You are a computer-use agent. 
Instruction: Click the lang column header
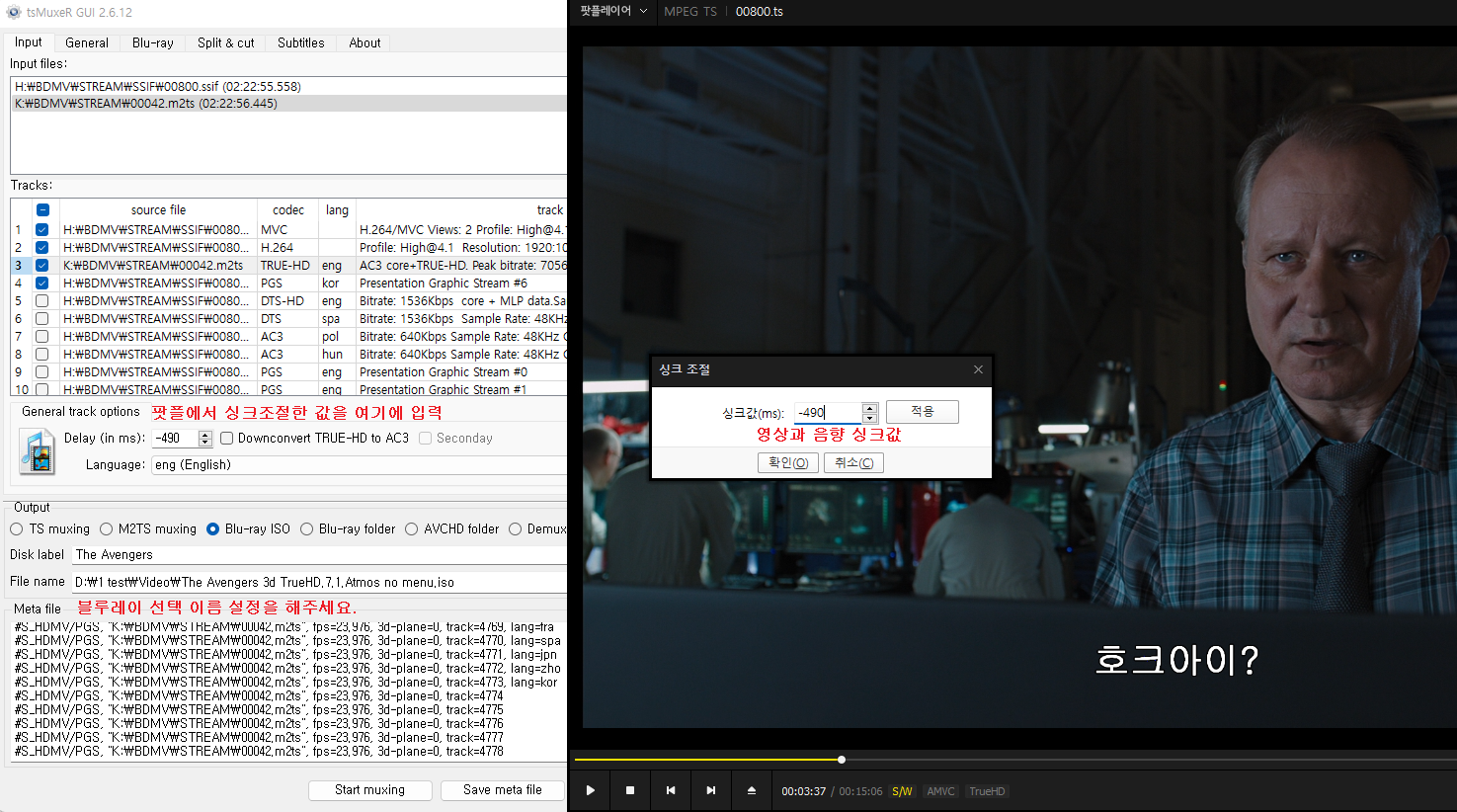click(337, 210)
